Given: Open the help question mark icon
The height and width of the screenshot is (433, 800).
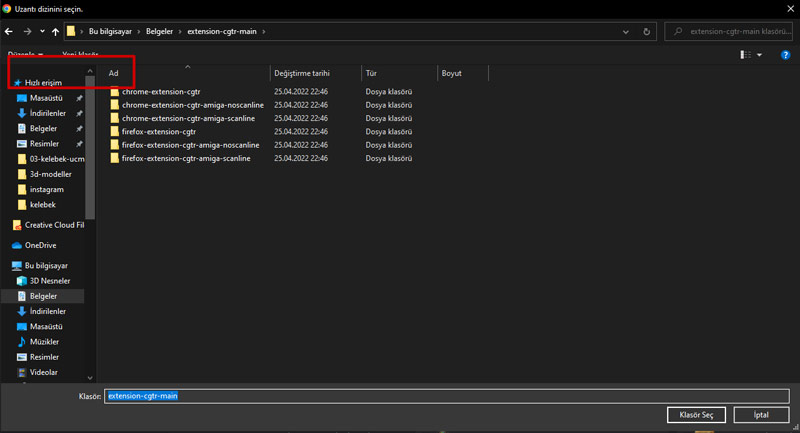Looking at the screenshot, I should point(785,55).
